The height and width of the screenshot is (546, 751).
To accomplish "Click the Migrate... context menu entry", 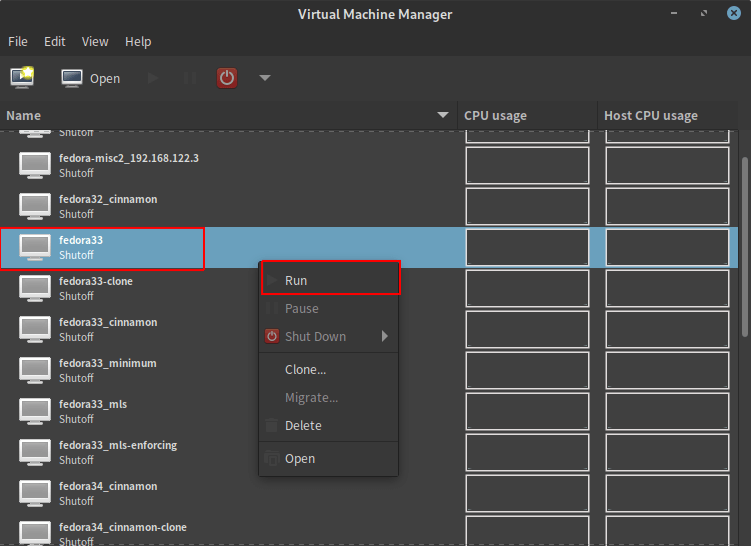I will (x=329, y=398).
